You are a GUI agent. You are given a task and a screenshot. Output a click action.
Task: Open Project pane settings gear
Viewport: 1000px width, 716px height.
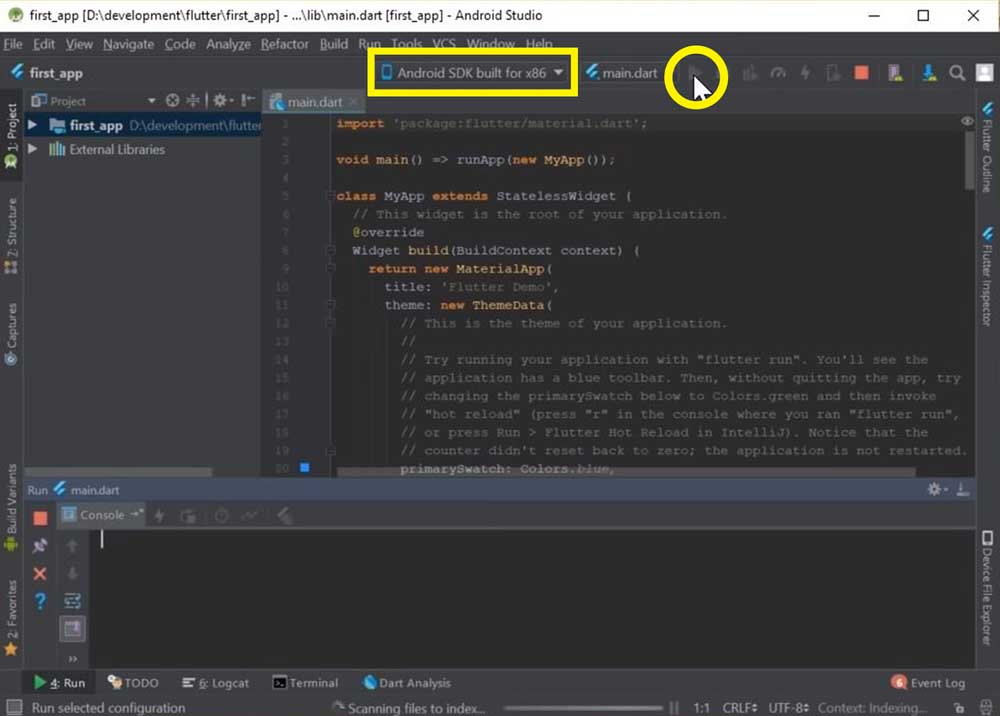pos(221,101)
